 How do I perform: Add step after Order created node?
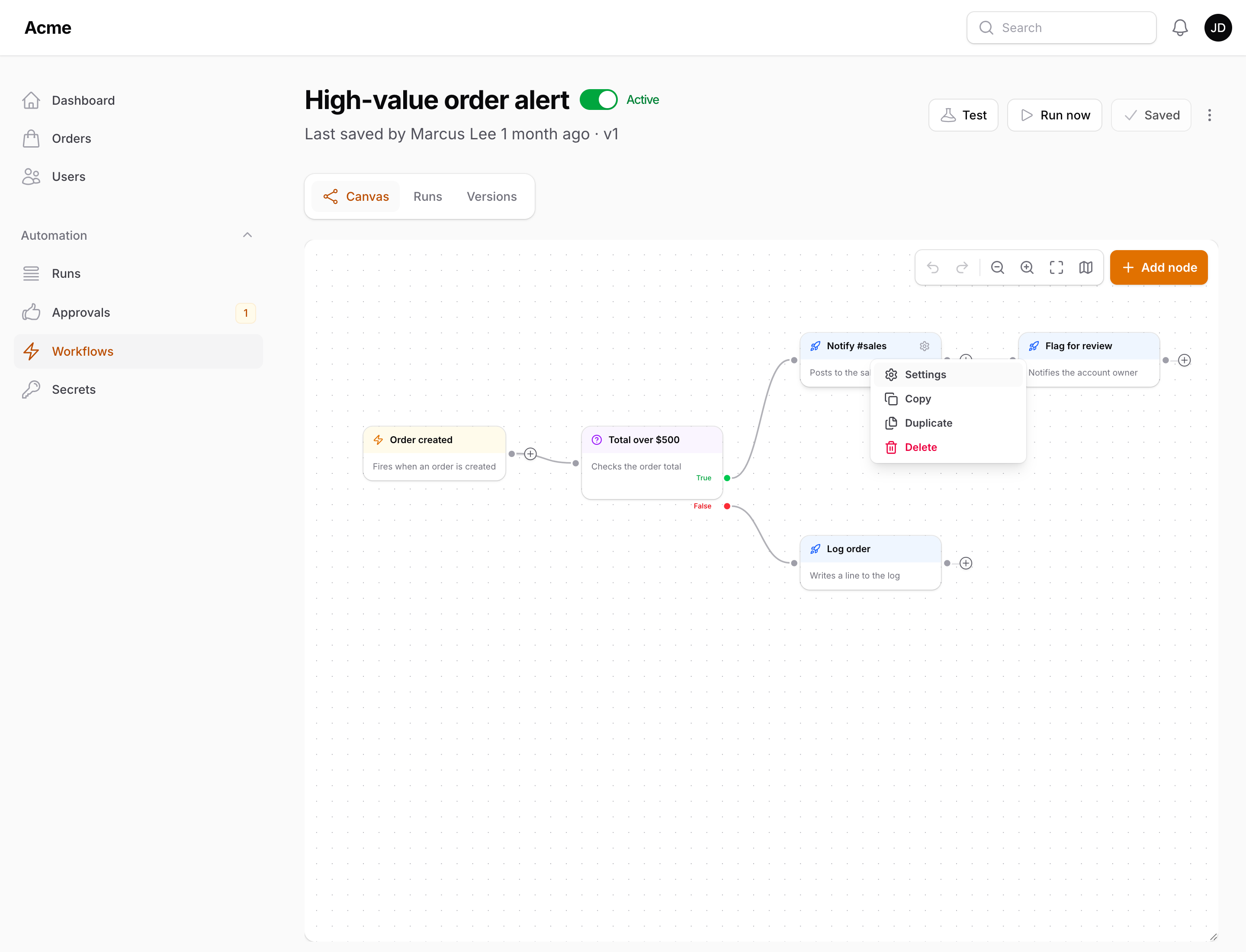coord(530,454)
